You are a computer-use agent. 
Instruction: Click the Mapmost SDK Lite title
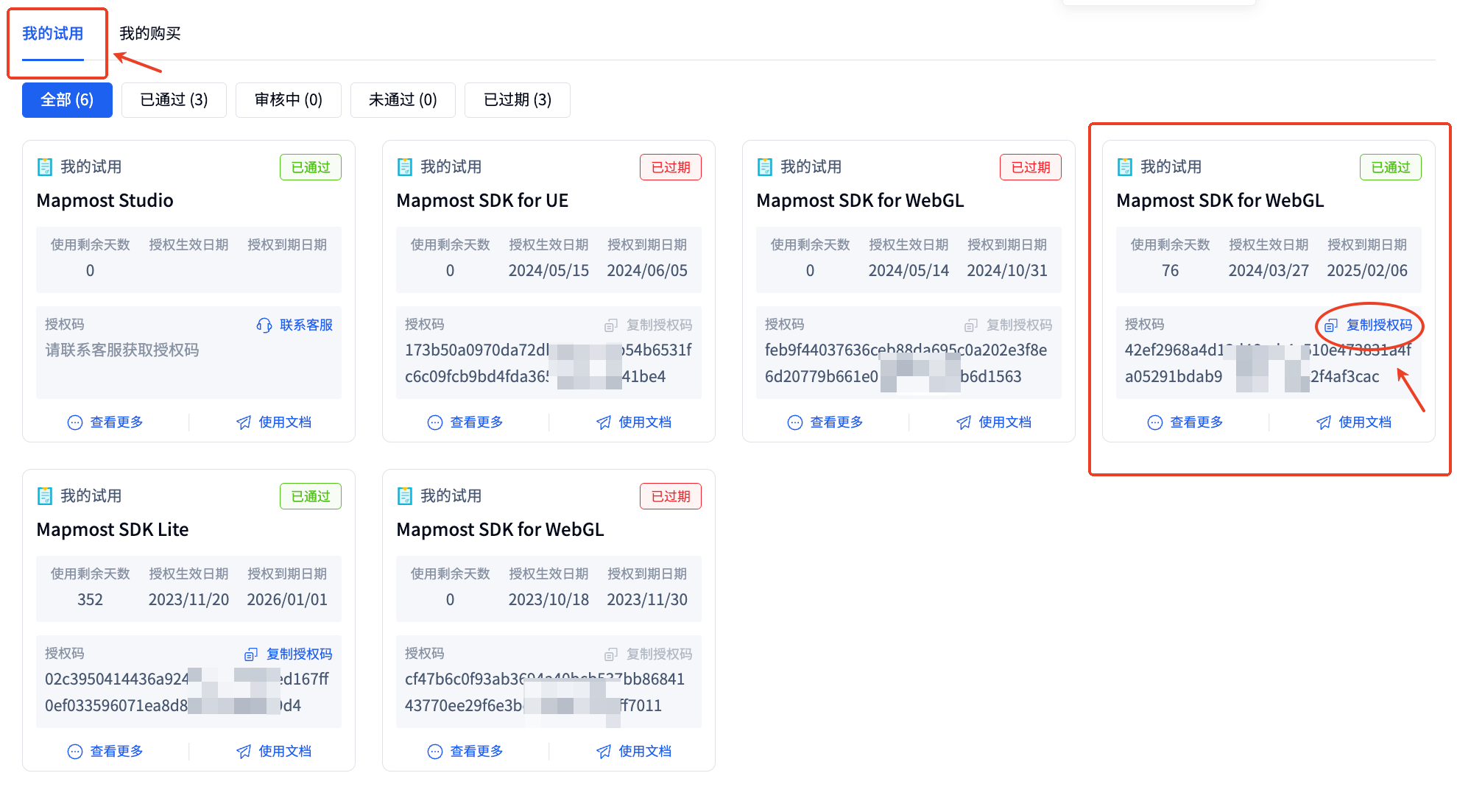click(113, 530)
